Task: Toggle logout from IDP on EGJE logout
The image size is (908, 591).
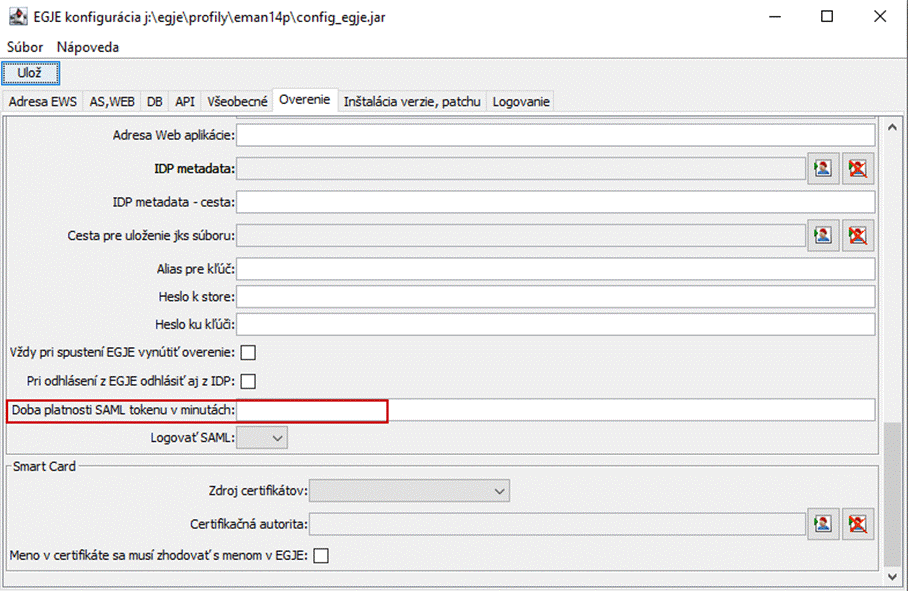Action: (x=248, y=381)
